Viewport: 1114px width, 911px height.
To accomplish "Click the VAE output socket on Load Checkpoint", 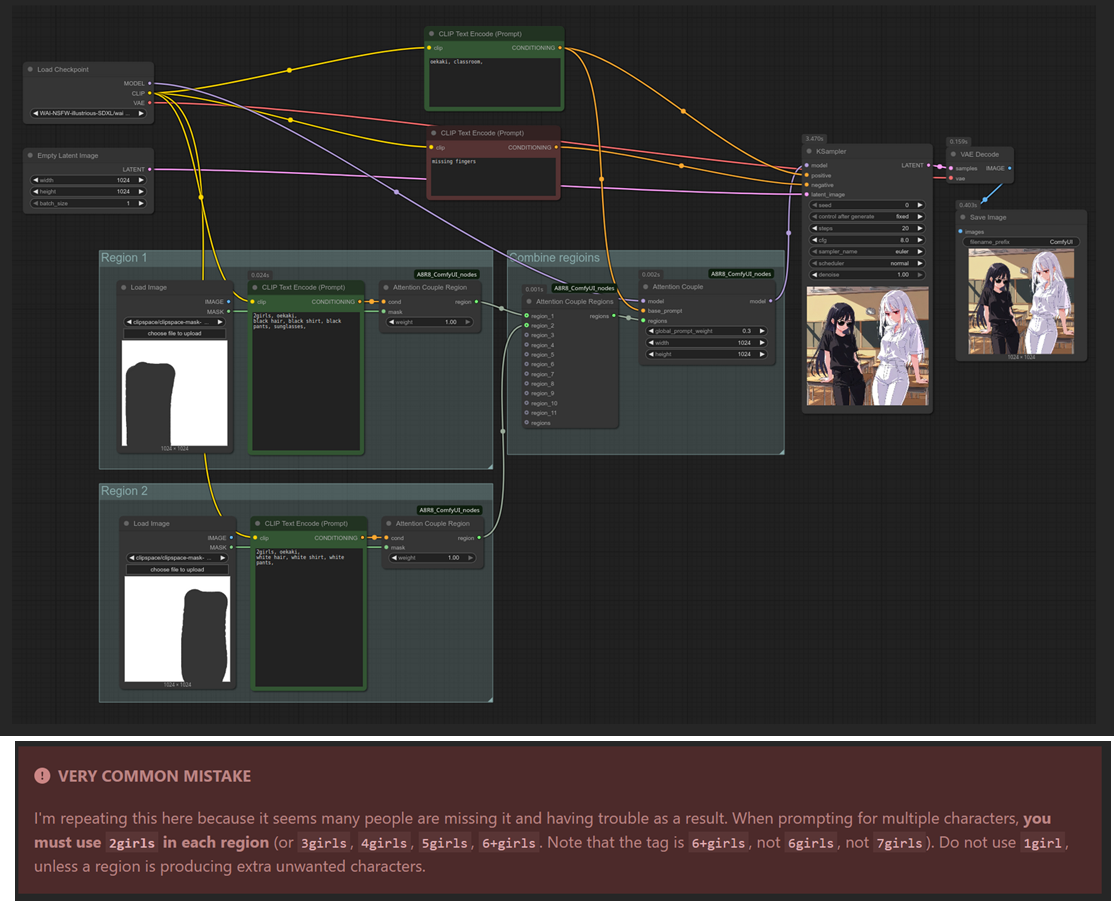I will tap(150, 103).
